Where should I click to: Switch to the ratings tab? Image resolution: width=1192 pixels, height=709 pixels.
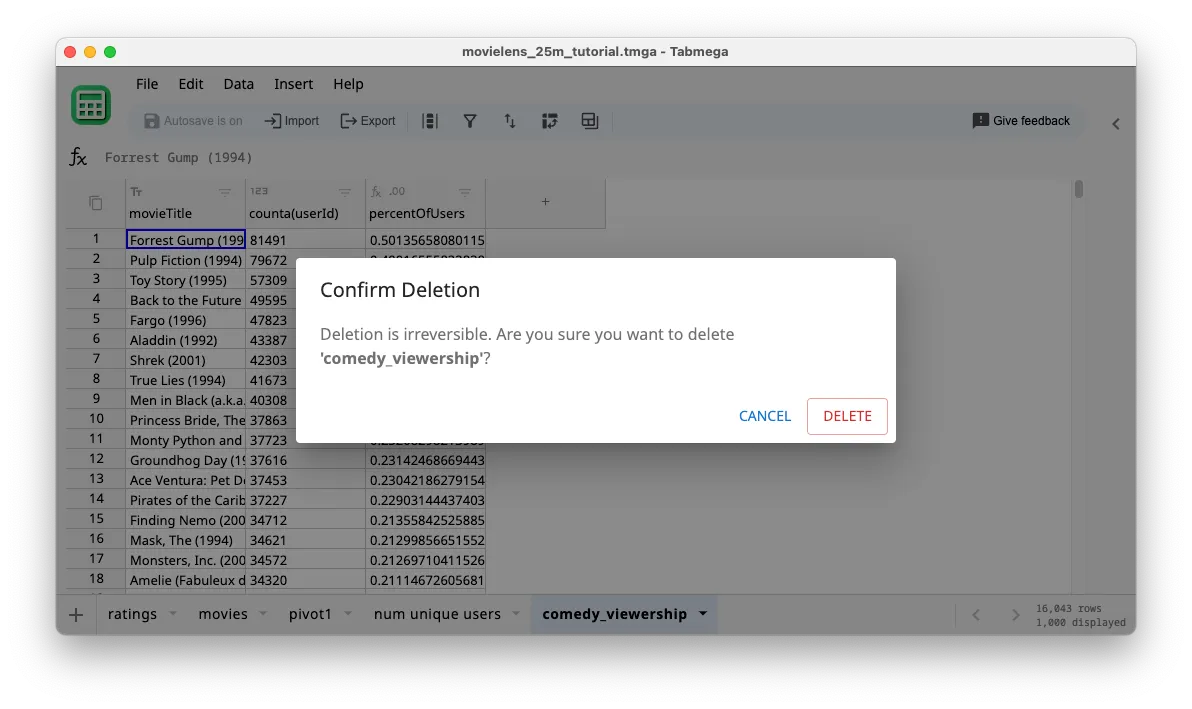[x=131, y=613]
